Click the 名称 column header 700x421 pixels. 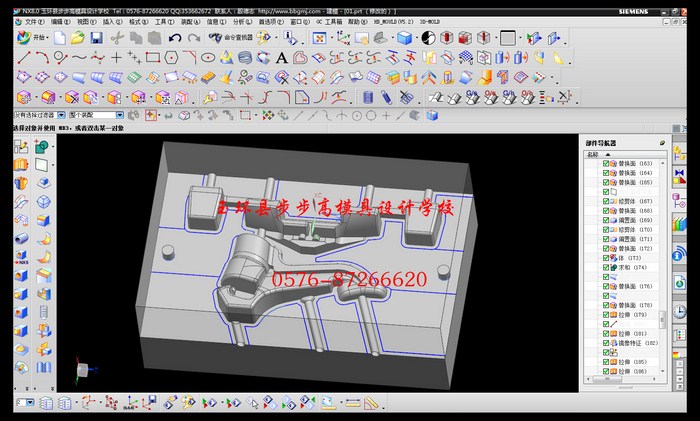(x=593, y=154)
